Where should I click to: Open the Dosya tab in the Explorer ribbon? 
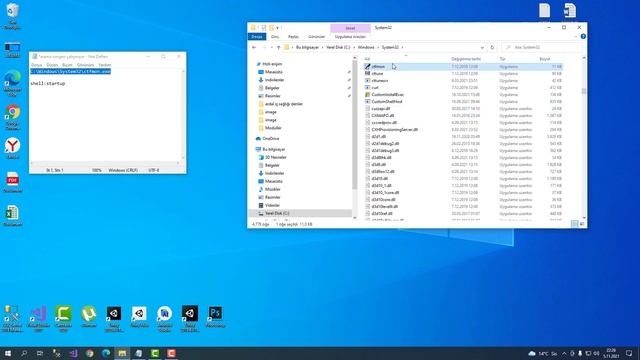pyautogui.click(x=257, y=37)
